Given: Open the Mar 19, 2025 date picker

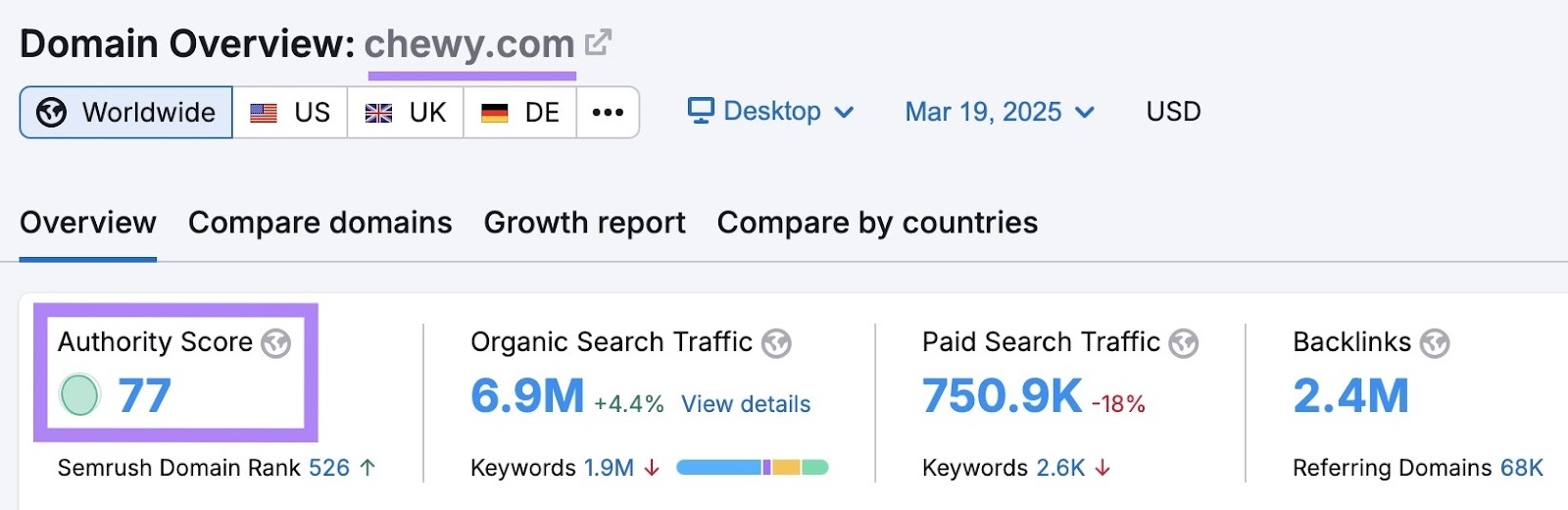Looking at the screenshot, I should pyautogui.click(x=999, y=112).
